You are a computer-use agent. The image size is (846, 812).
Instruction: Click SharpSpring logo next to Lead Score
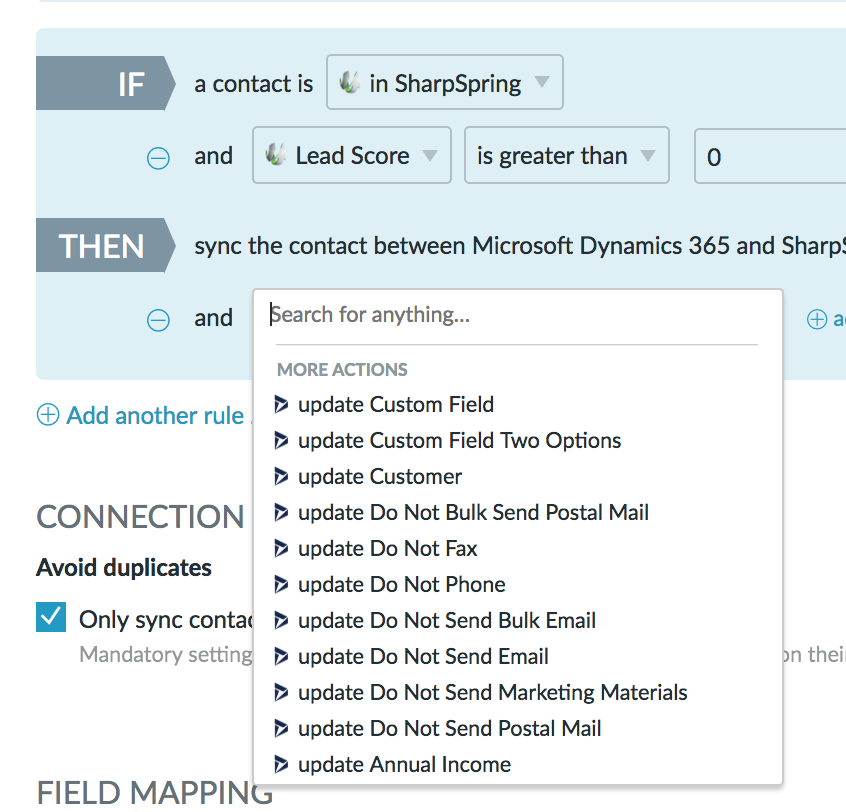276,155
